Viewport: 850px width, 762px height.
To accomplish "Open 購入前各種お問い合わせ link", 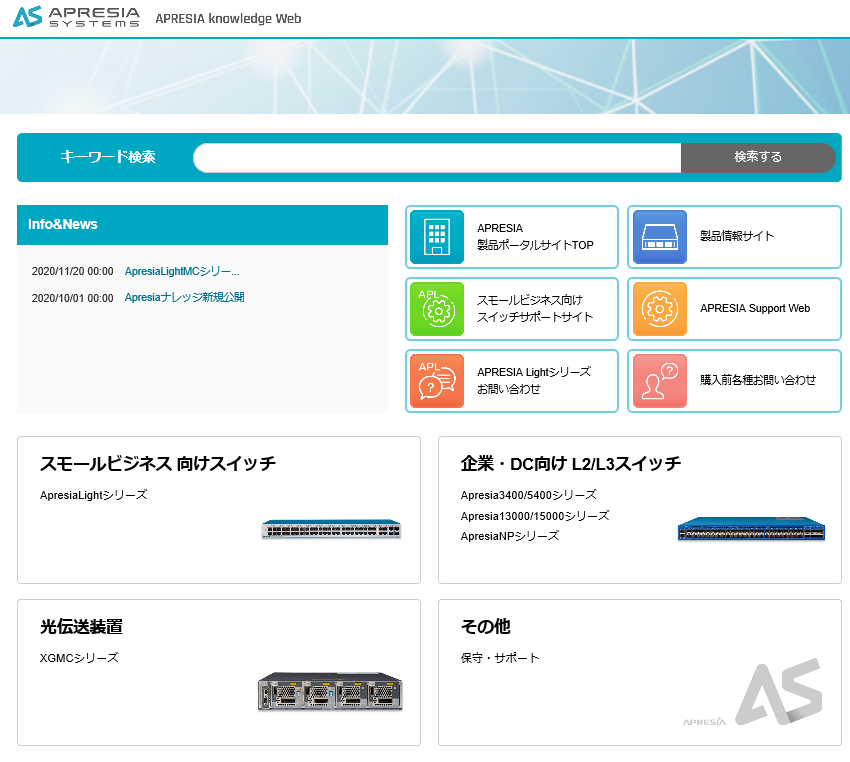I will point(758,380).
